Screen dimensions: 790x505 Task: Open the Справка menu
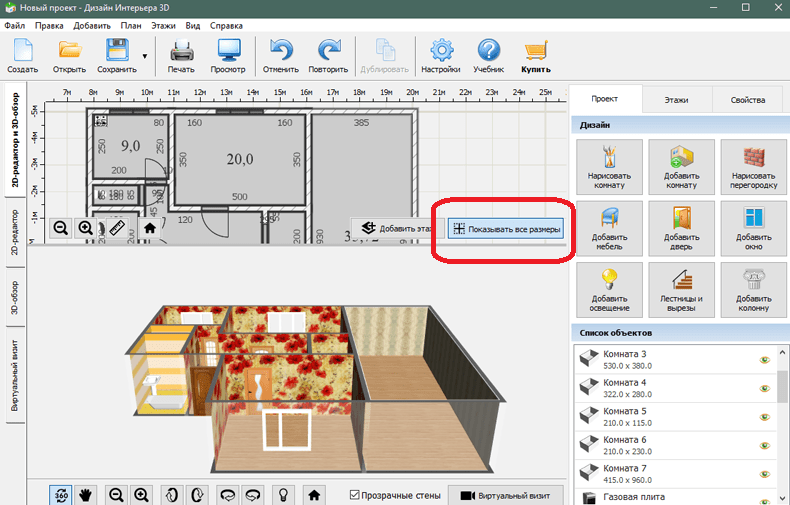click(x=226, y=26)
